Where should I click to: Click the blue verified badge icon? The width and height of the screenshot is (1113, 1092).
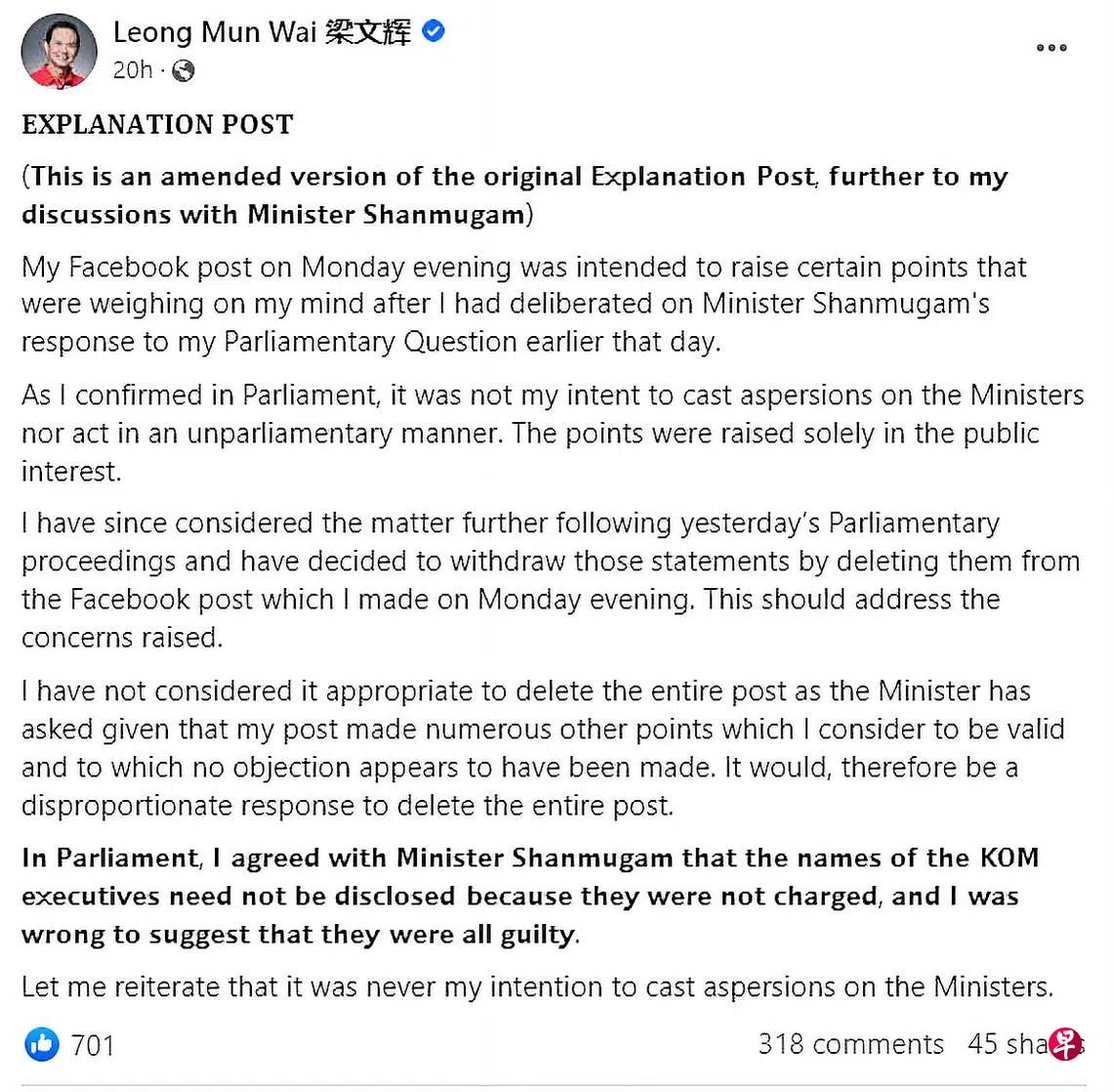433,31
